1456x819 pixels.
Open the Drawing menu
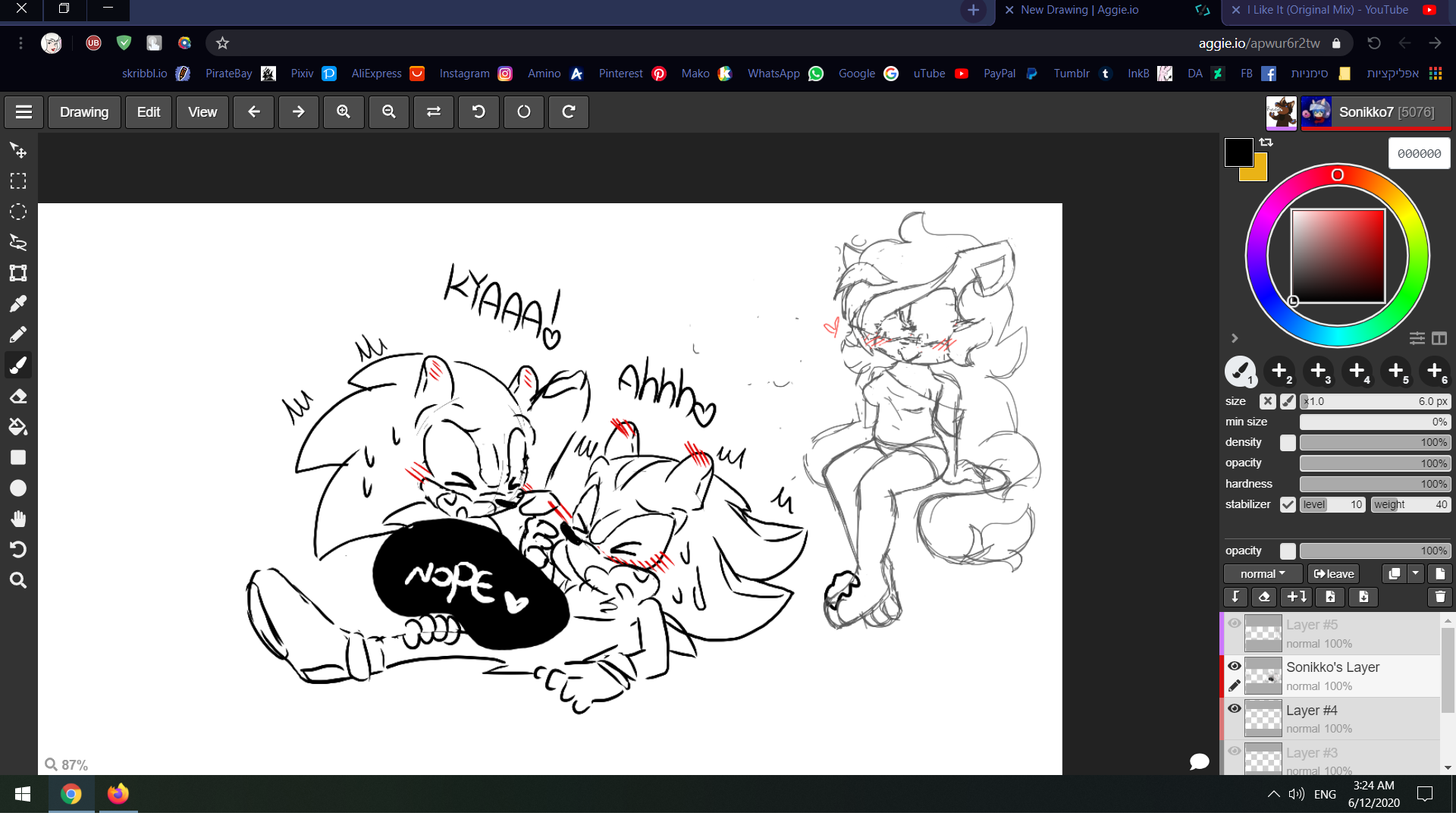pos(84,112)
